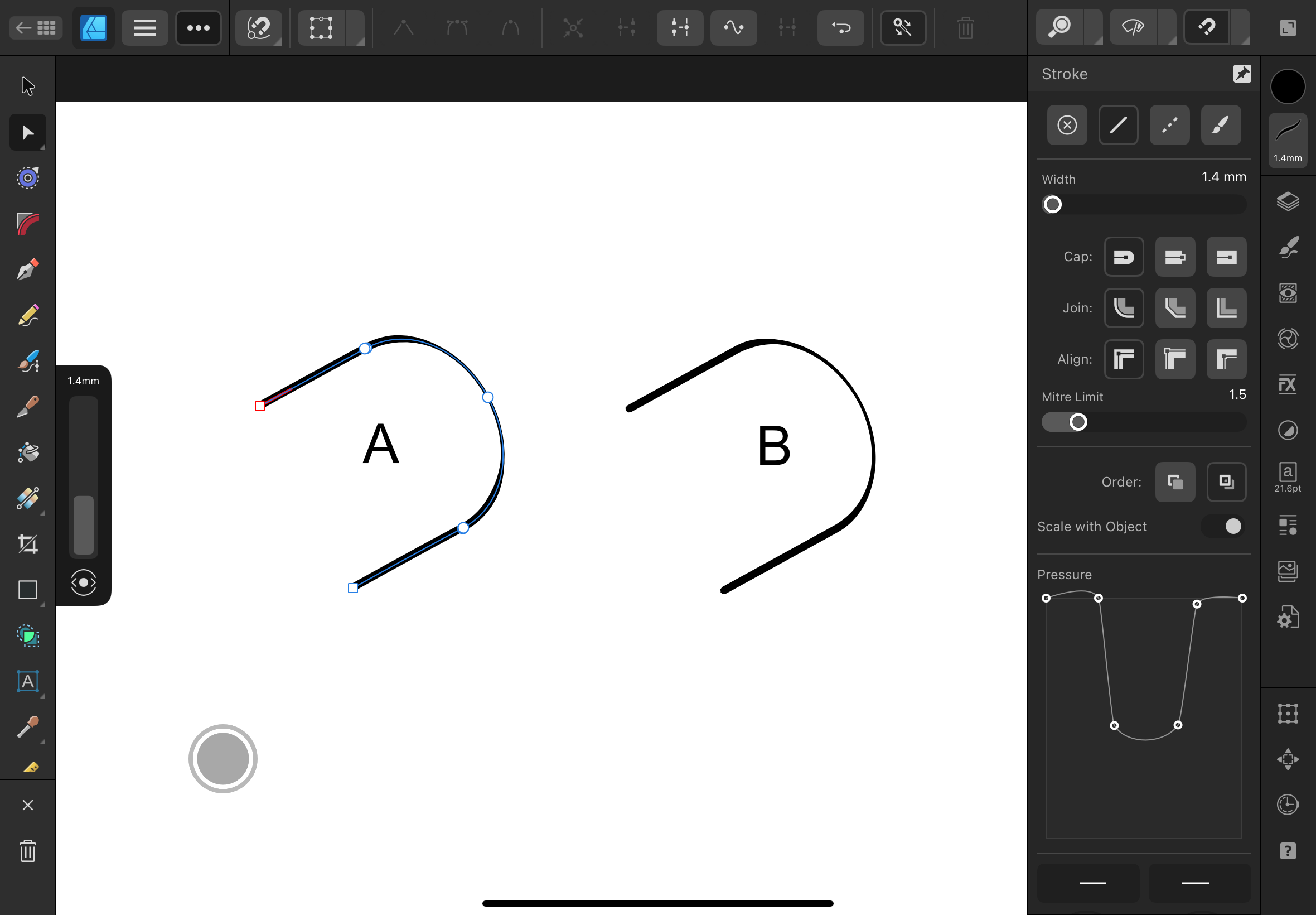Viewport: 1316px width, 915px height.
Task: Select the Corner tool
Action: coord(27,224)
